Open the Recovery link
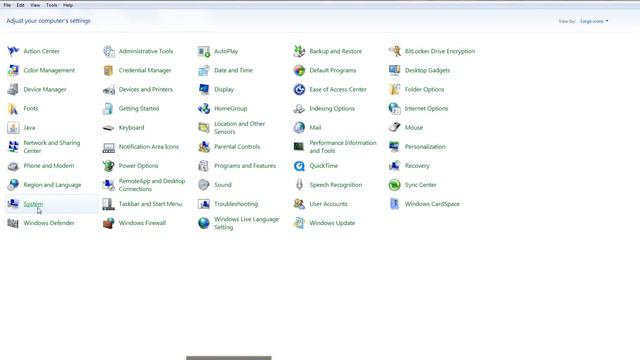This screenshot has width=640, height=360. (x=417, y=166)
